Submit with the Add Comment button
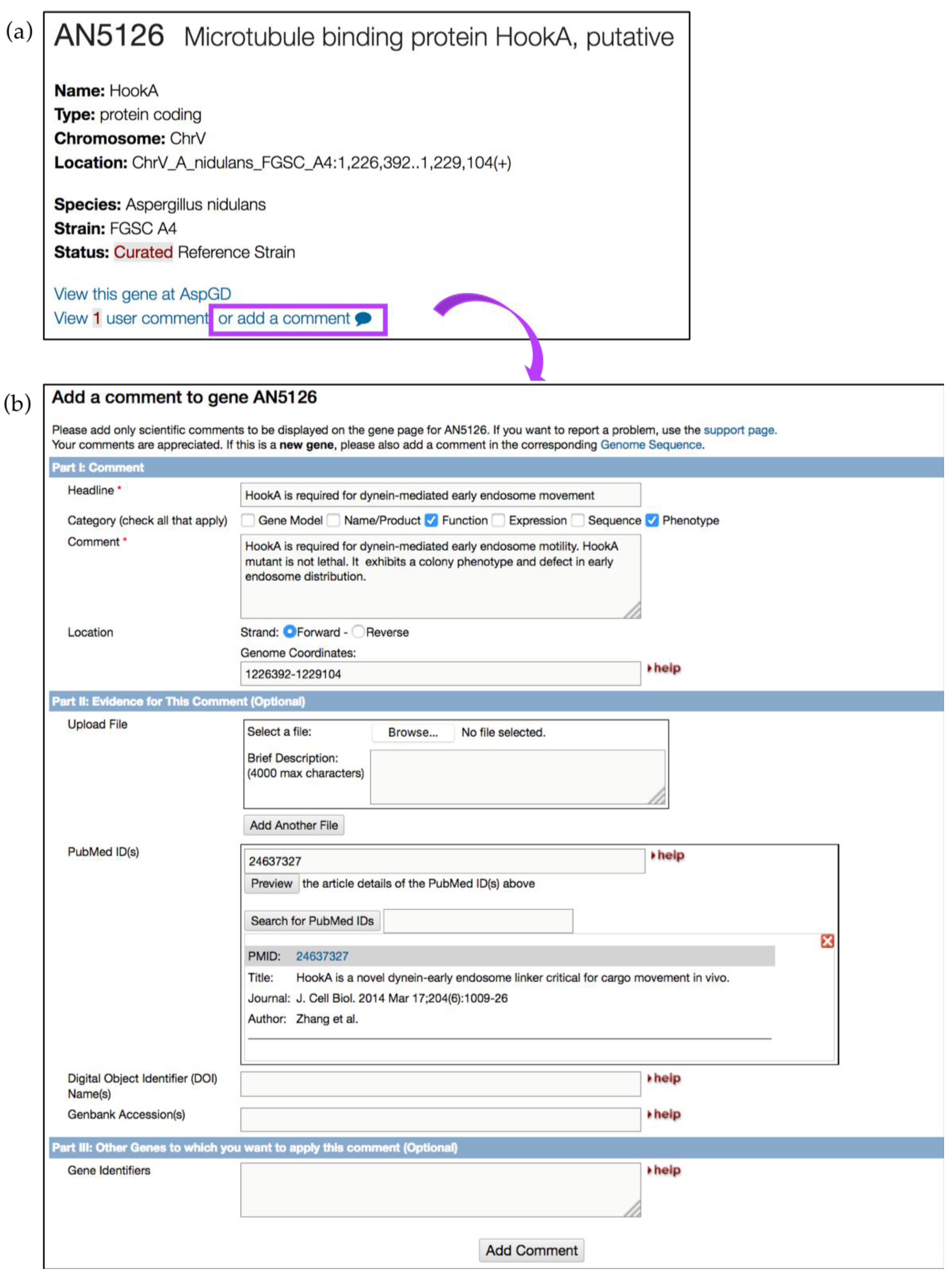 [531, 1250]
